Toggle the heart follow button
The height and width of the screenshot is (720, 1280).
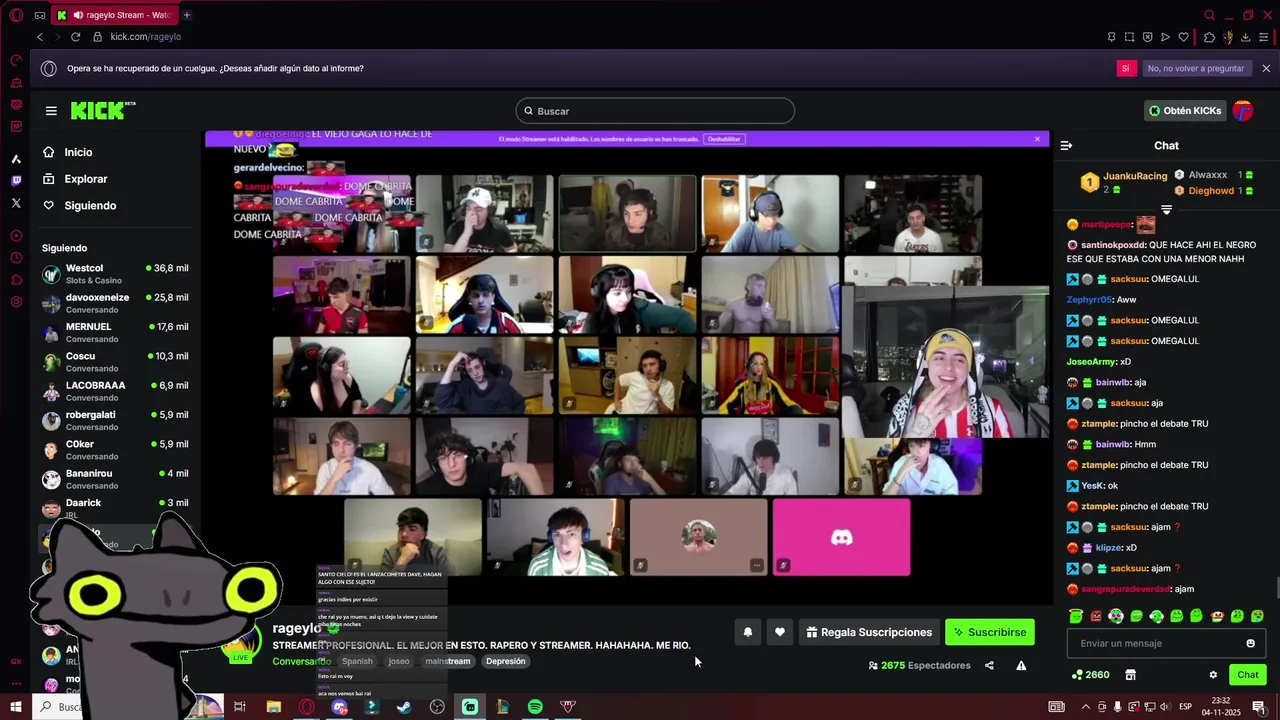[x=780, y=632]
